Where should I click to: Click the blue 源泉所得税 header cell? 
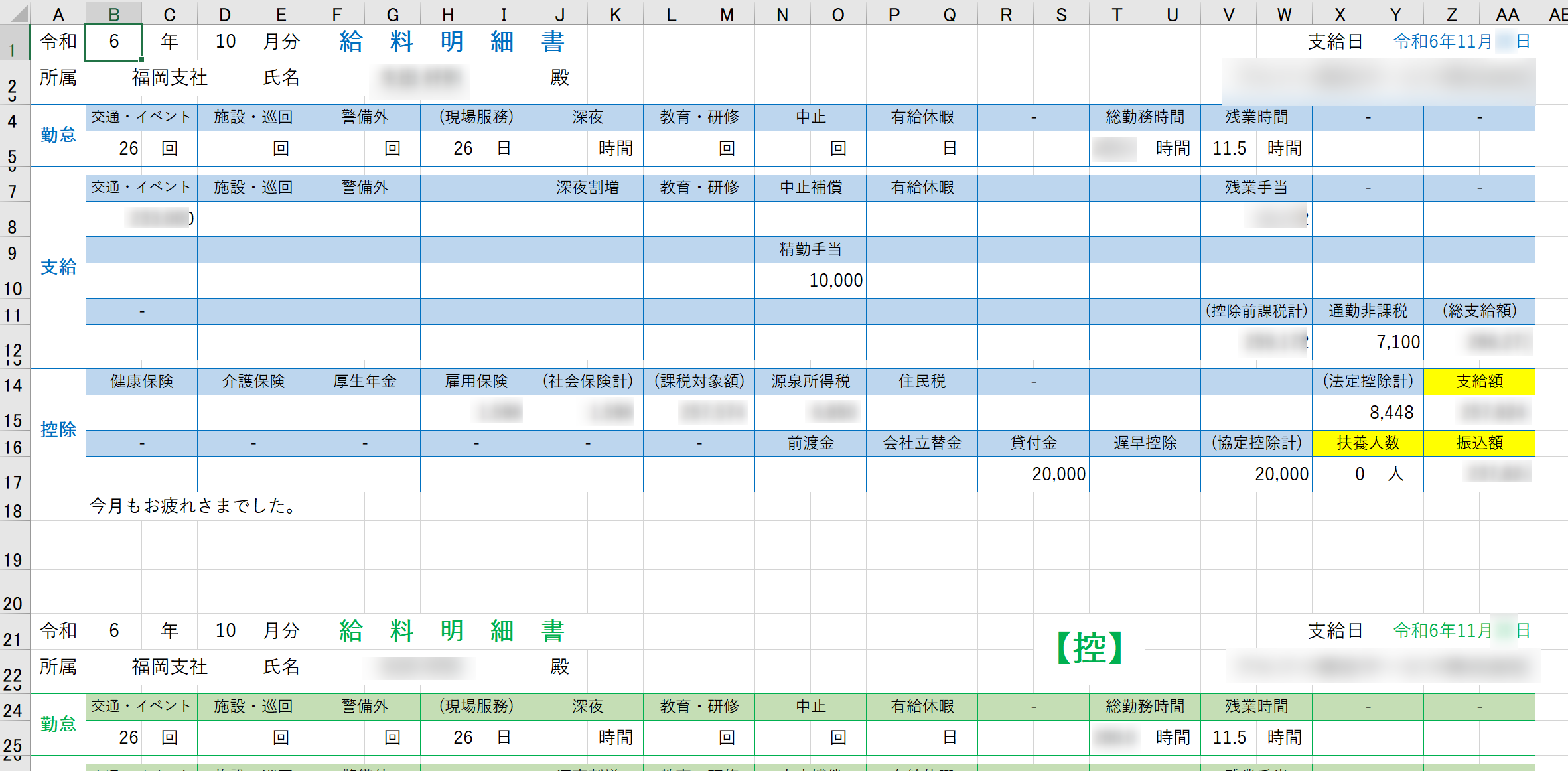(x=810, y=382)
